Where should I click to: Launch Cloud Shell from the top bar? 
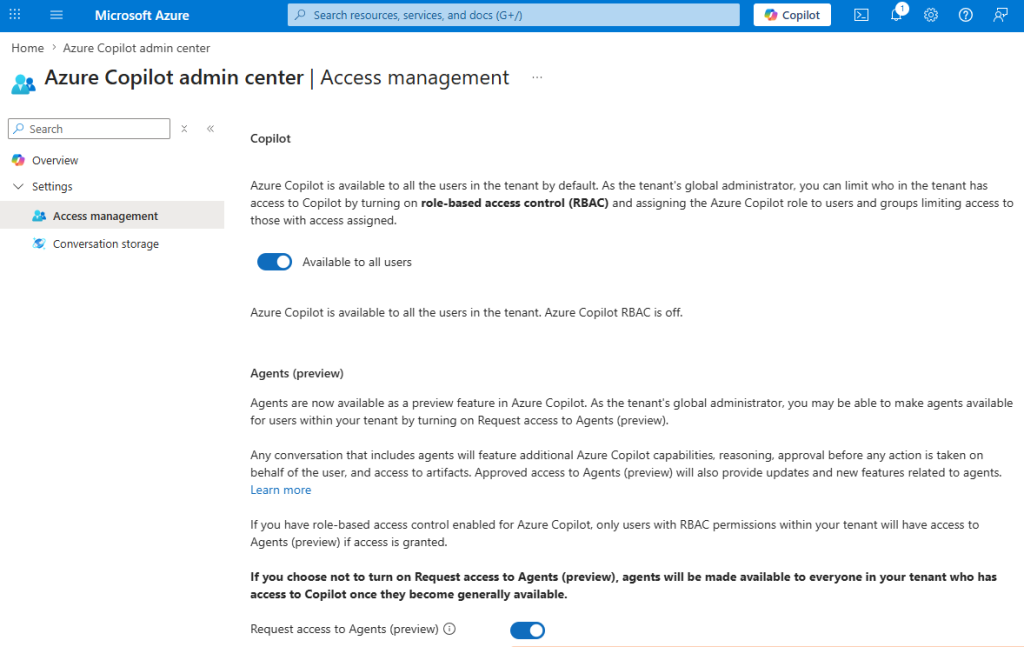[x=861, y=15]
